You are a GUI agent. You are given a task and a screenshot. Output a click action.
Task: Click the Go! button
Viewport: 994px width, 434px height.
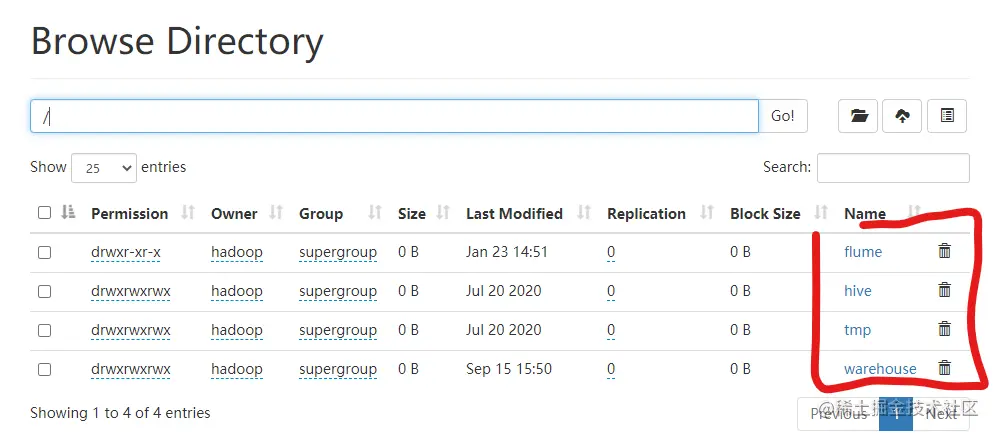783,116
